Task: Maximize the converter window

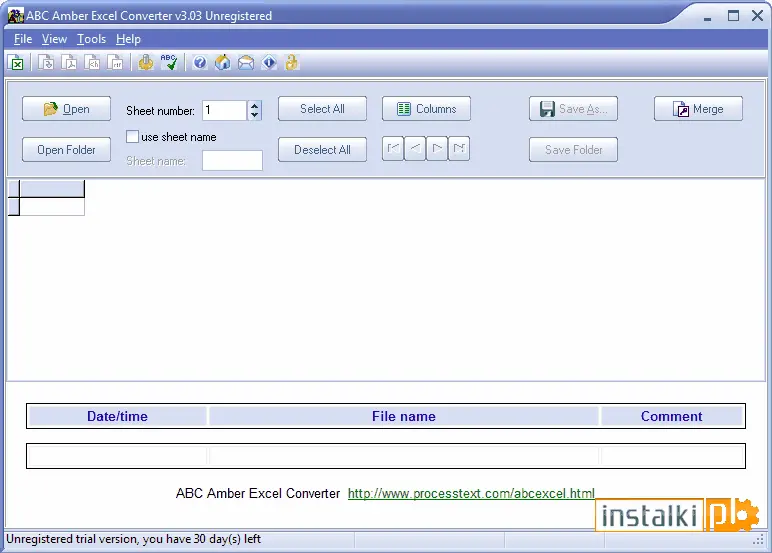Action: click(x=733, y=16)
